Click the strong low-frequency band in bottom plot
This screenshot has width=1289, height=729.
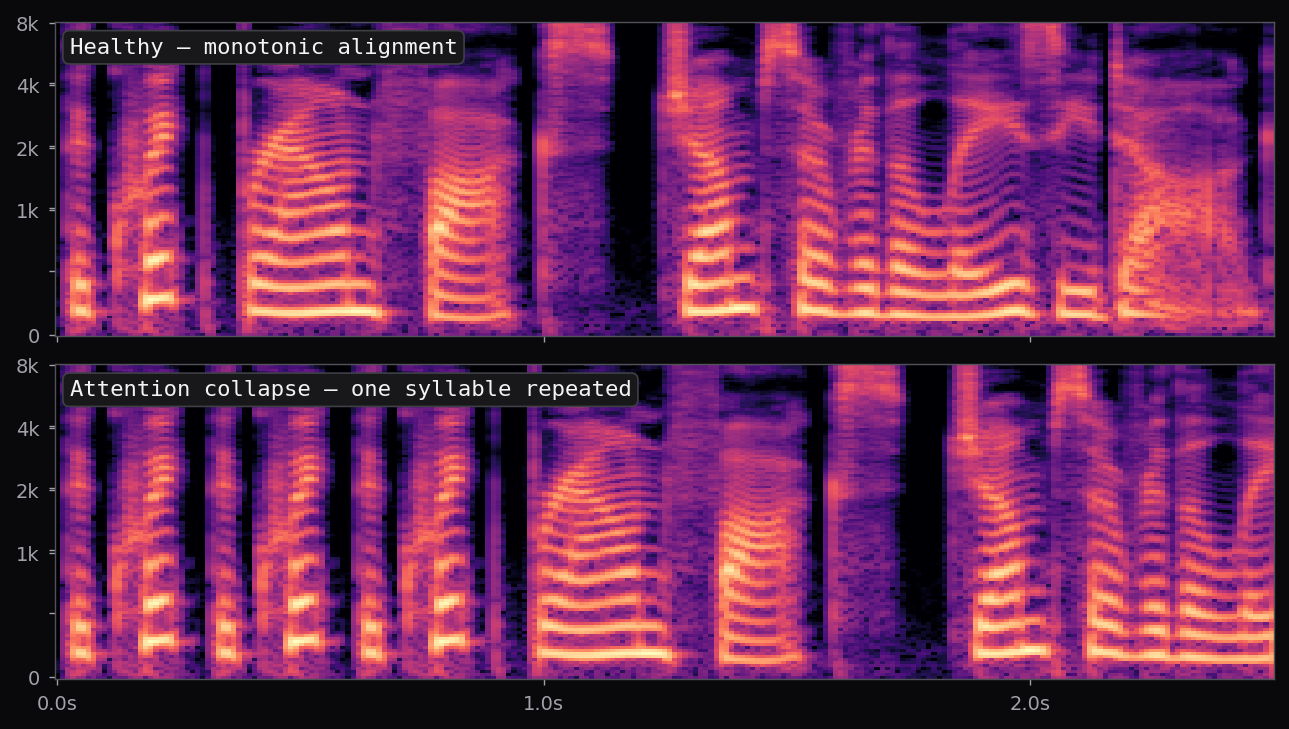pyautogui.click(x=600, y=655)
